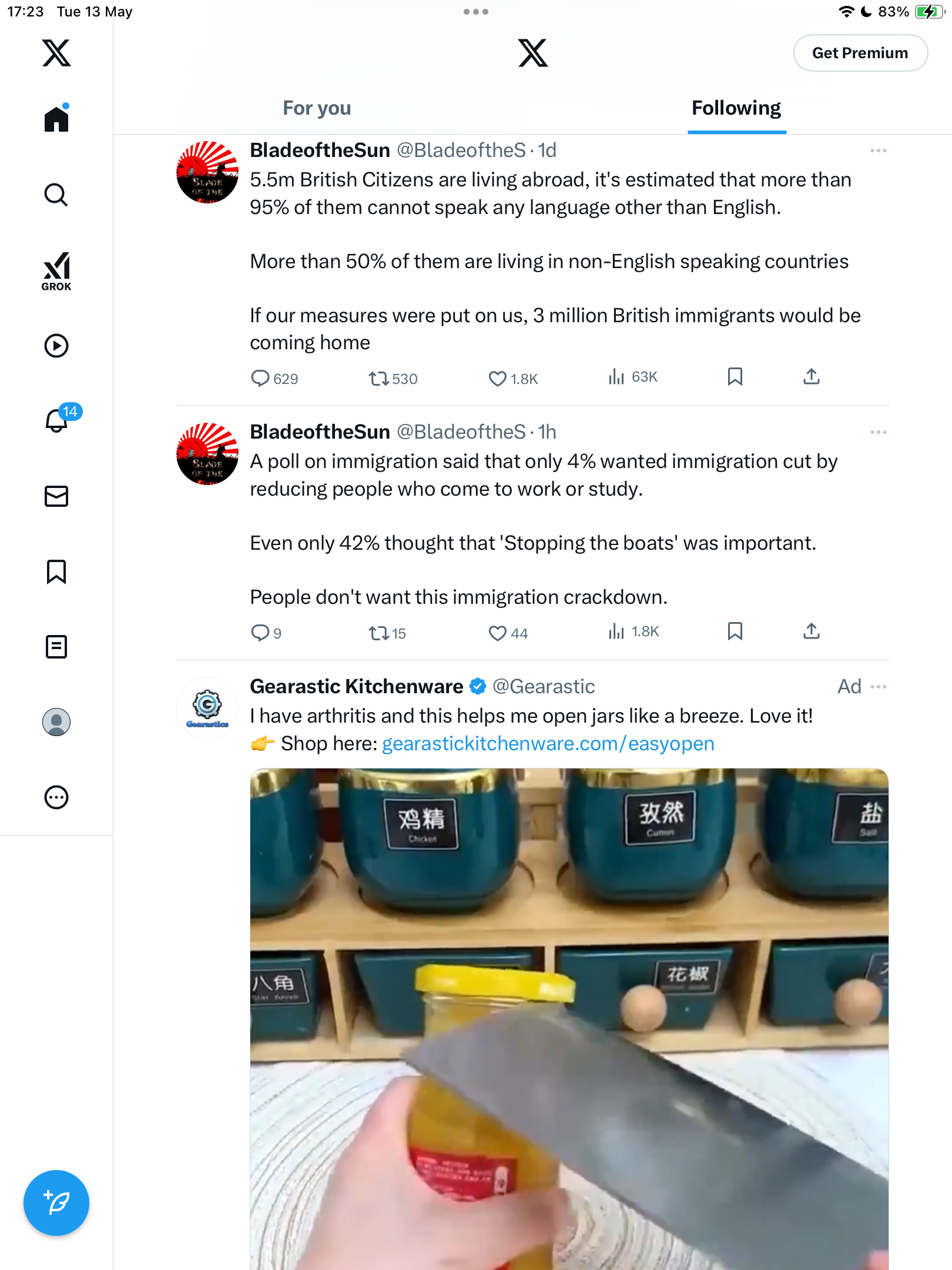Screen dimensions: 952x1270
Task: Open the gearastickitchenware.com/easyopen link
Action: 548,744
